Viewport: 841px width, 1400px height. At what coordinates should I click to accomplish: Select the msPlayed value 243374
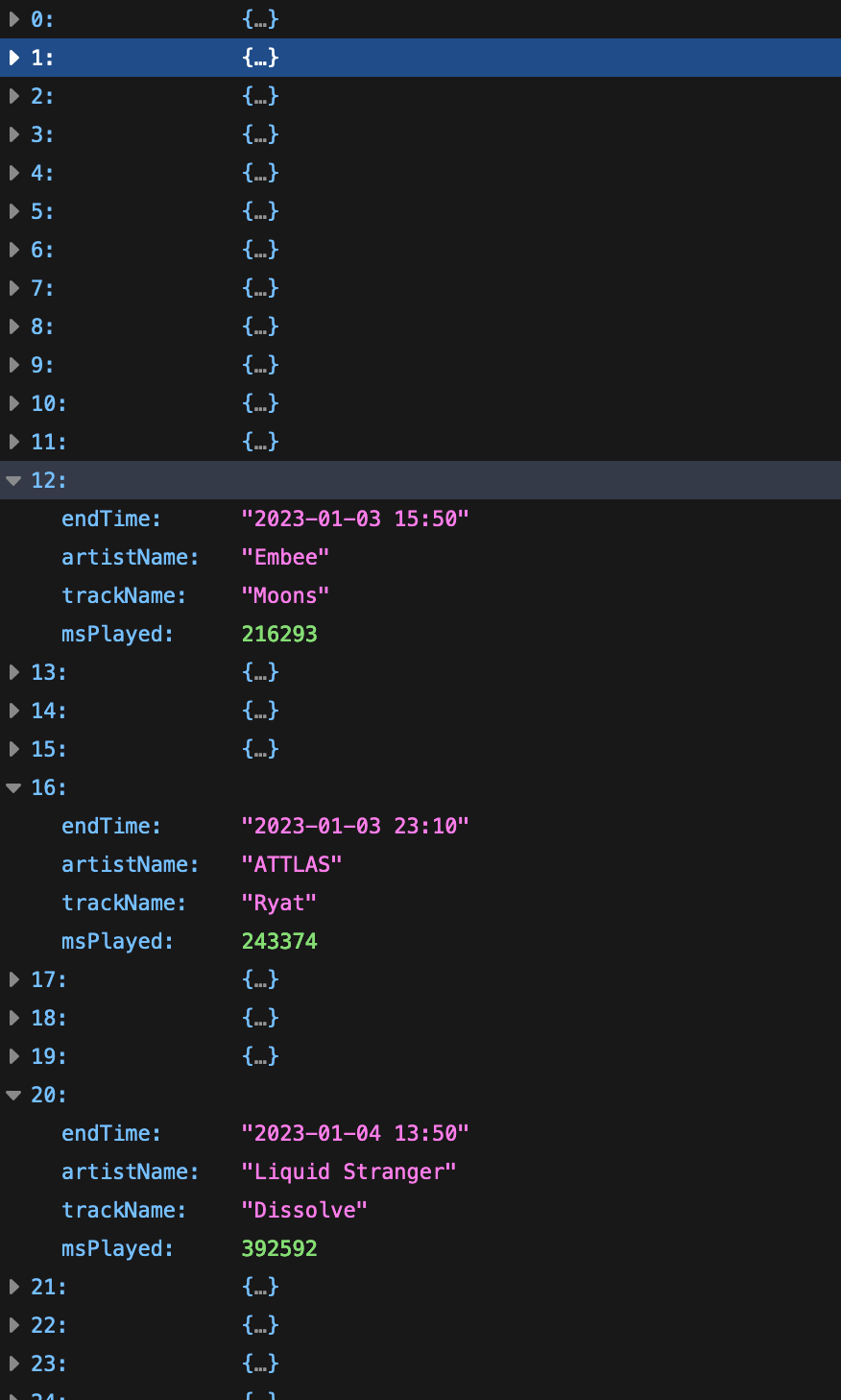279,941
